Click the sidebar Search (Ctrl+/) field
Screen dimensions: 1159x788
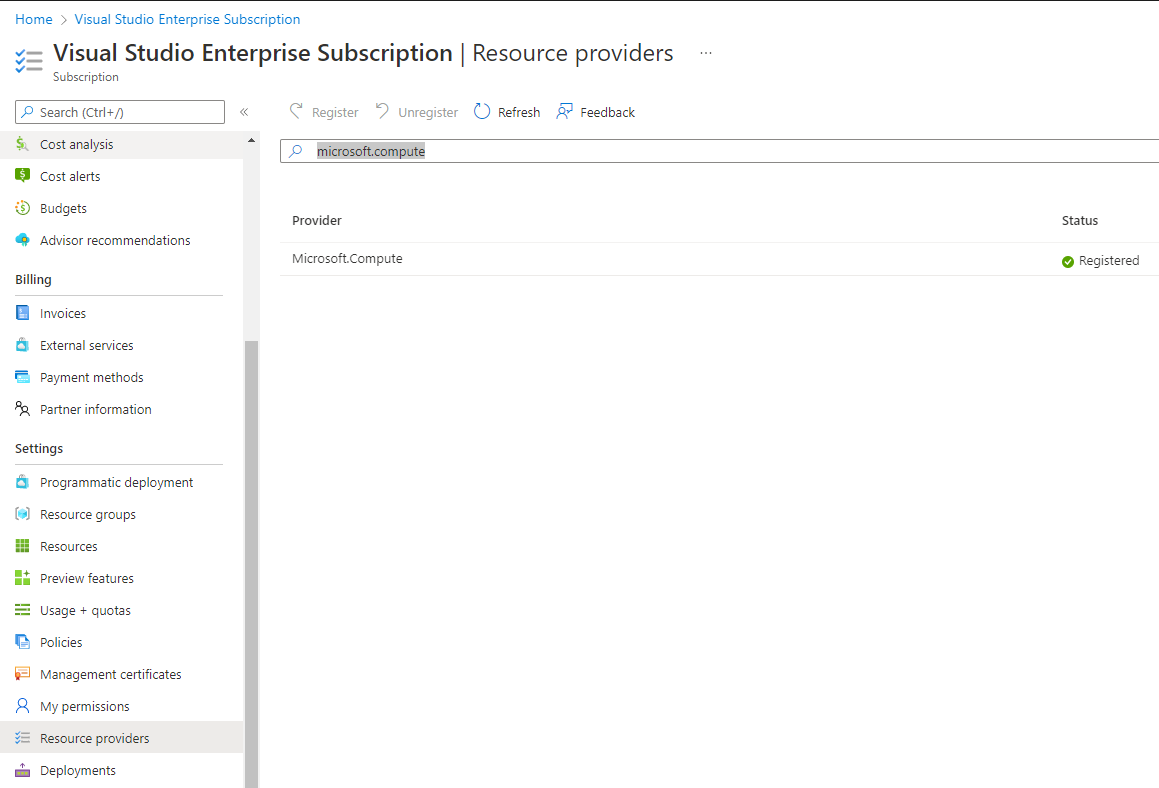coord(120,112)
